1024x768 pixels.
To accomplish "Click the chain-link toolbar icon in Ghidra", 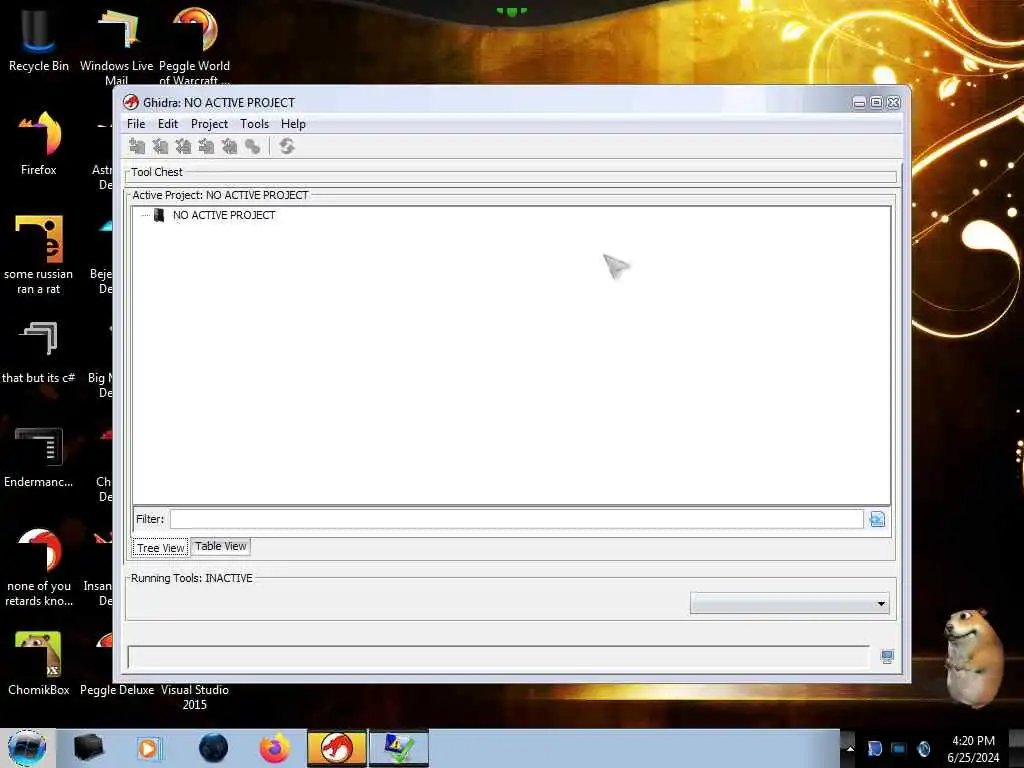I will point(253,146).
